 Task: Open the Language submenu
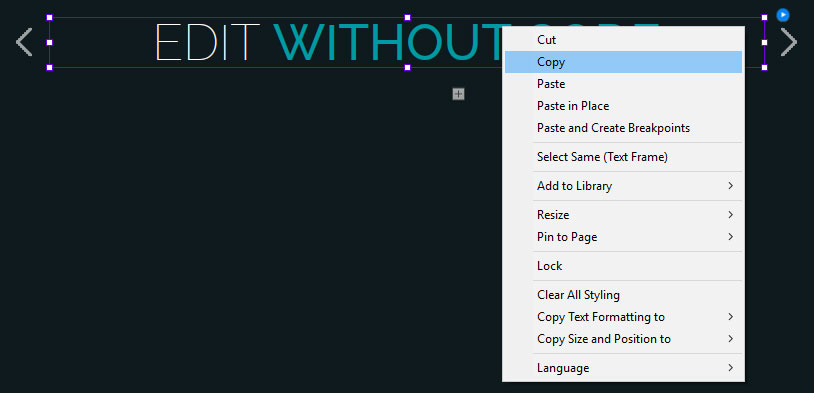[623, 368]
